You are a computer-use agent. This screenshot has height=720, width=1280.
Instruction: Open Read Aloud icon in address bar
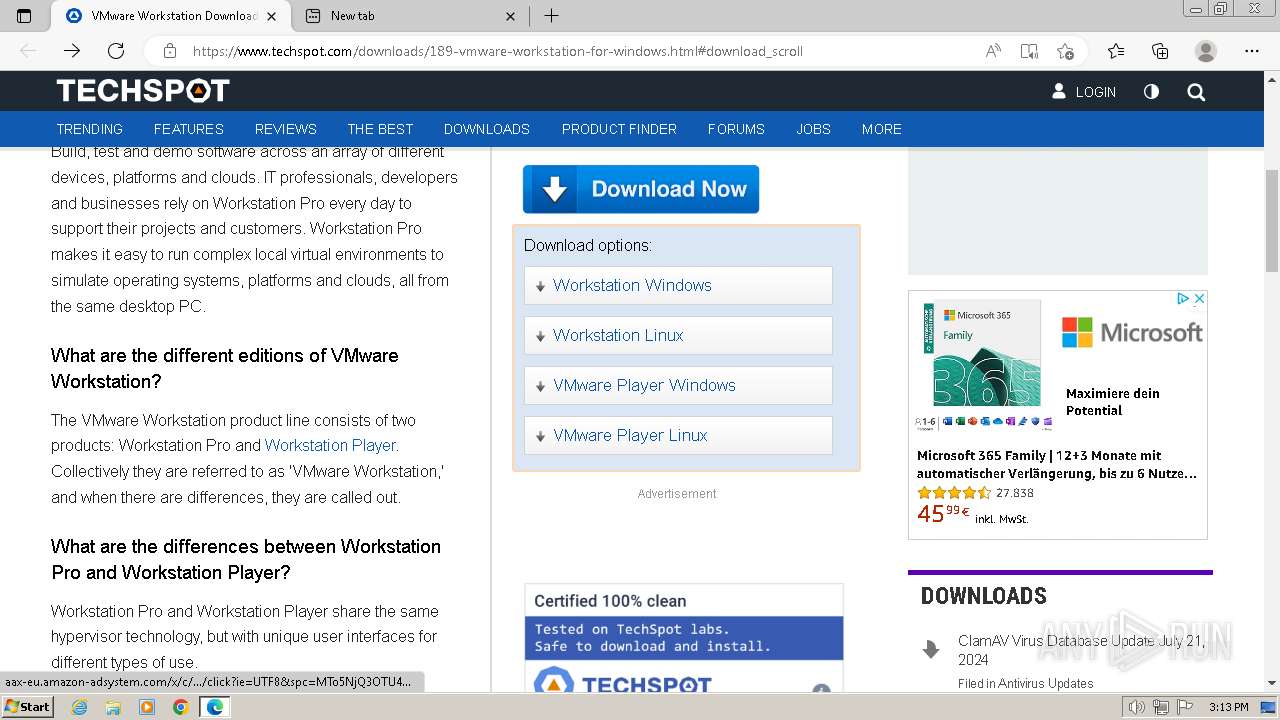click(x=993, y=51)
